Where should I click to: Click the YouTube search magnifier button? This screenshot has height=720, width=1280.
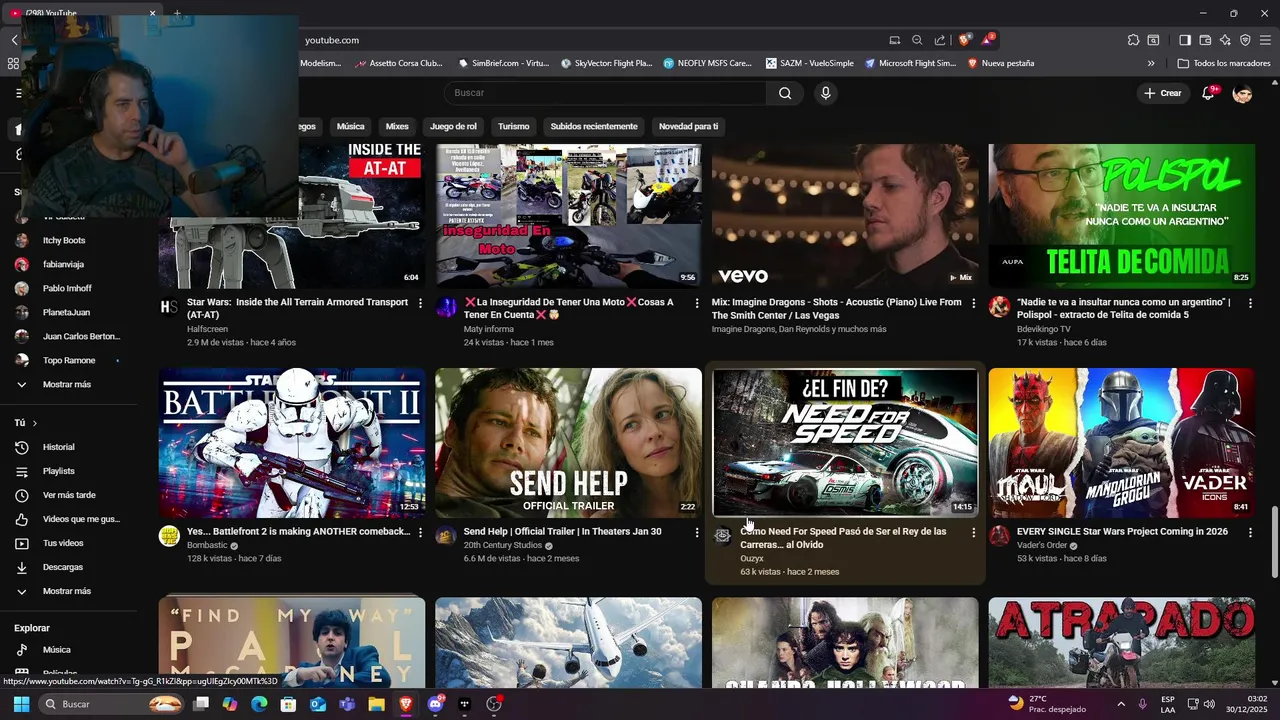click(785, 93)
